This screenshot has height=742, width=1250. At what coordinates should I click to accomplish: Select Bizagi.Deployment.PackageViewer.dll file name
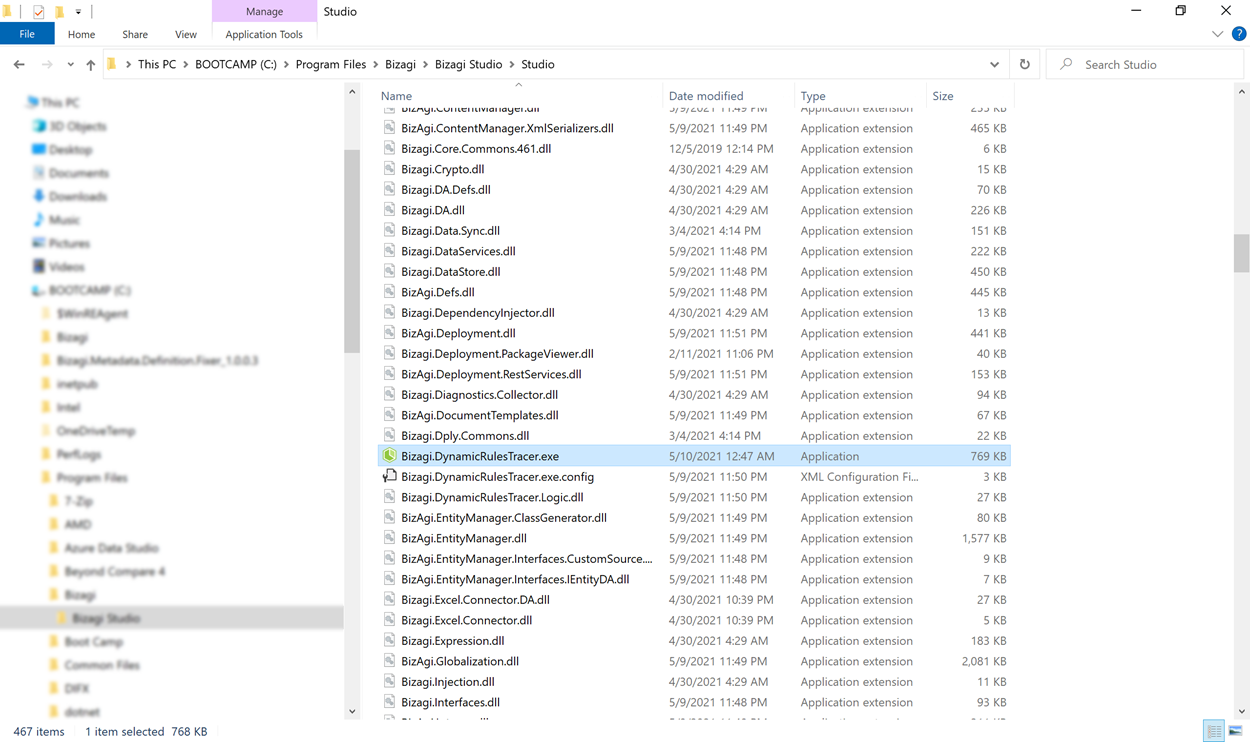tap(497, 354)
